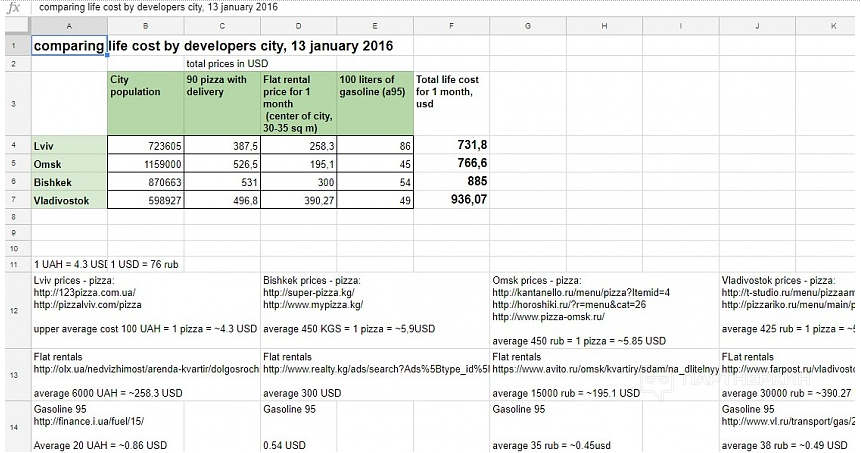This screenshot has height=453, width=861.
Task: Select column A header
Action: point(69,26)
